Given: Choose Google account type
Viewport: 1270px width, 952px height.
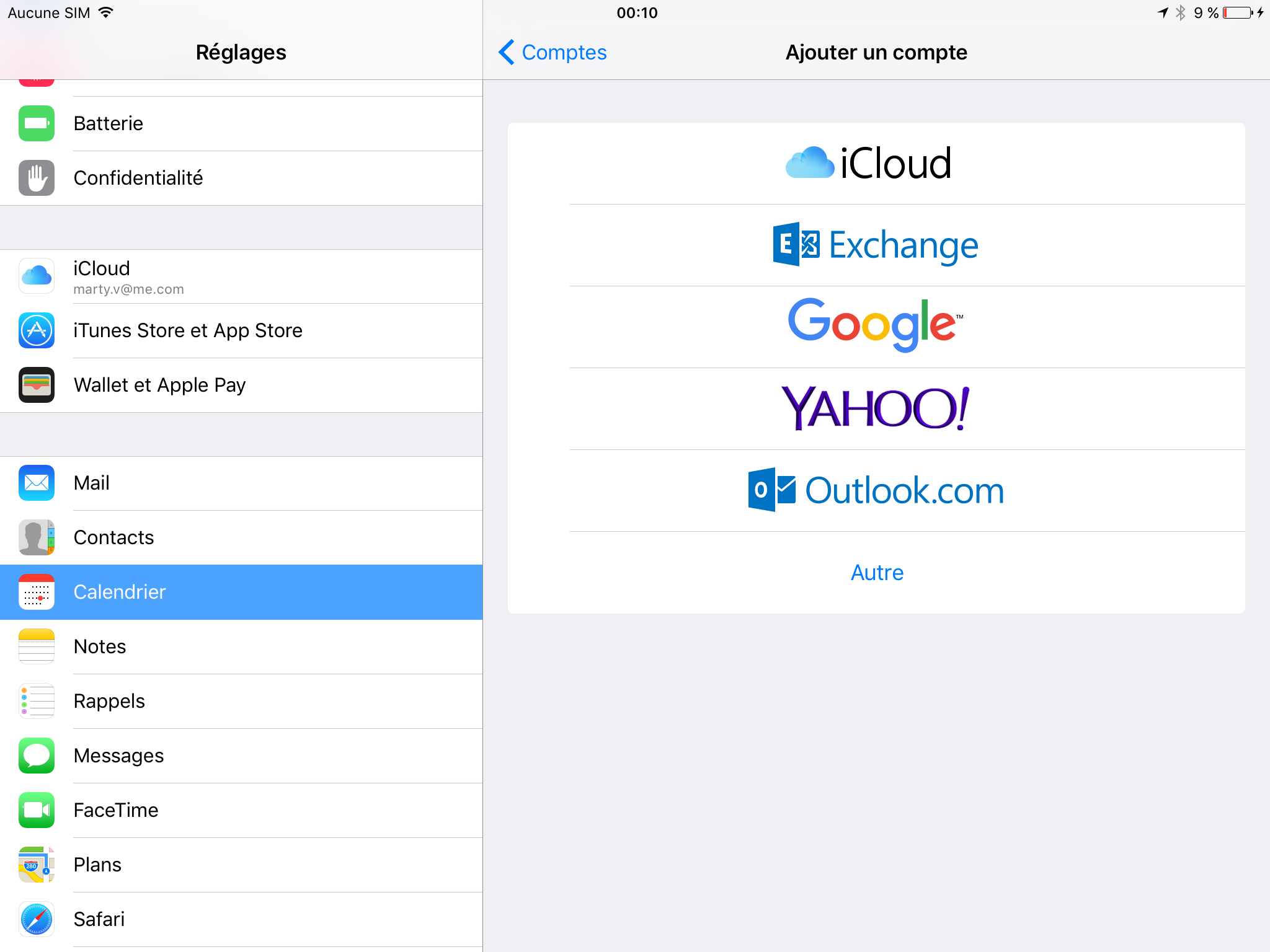Looking at the screenshot, I should (x=876, y=327).
